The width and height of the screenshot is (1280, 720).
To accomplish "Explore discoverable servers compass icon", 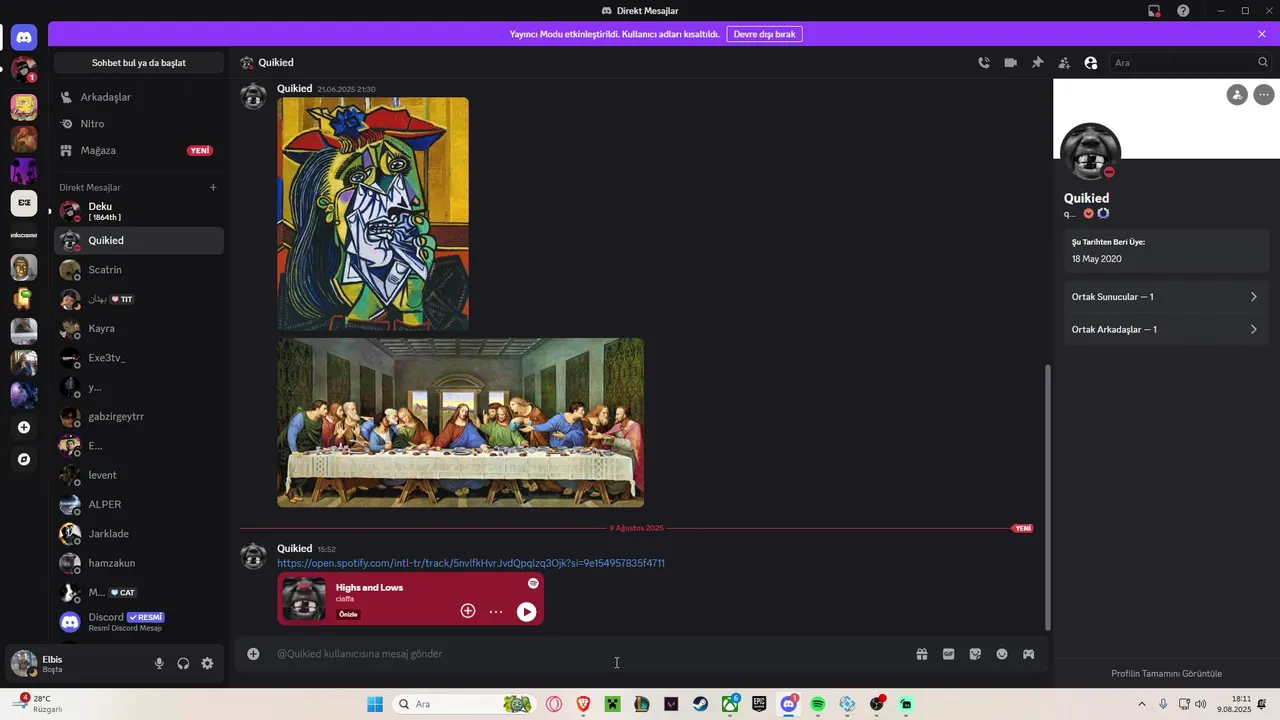I will pos(24,459).
